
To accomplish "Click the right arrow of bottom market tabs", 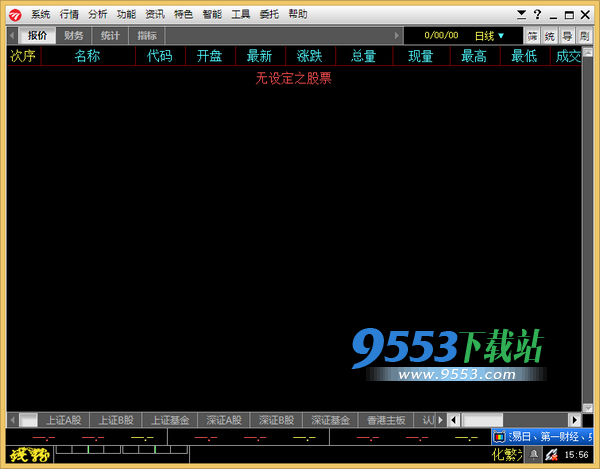I will tap(440, 420).
